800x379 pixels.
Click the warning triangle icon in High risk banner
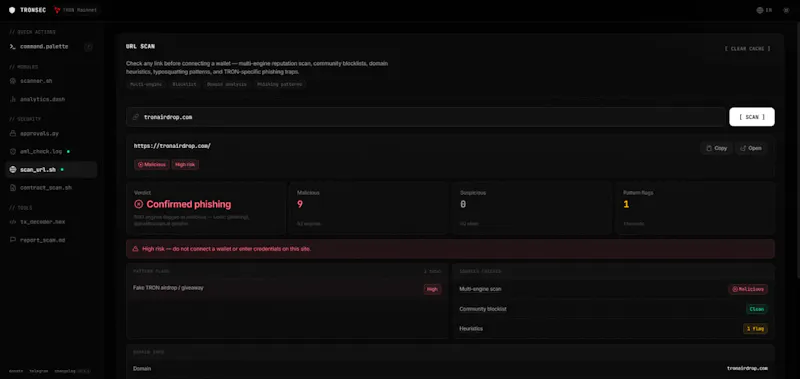(135, 249)
